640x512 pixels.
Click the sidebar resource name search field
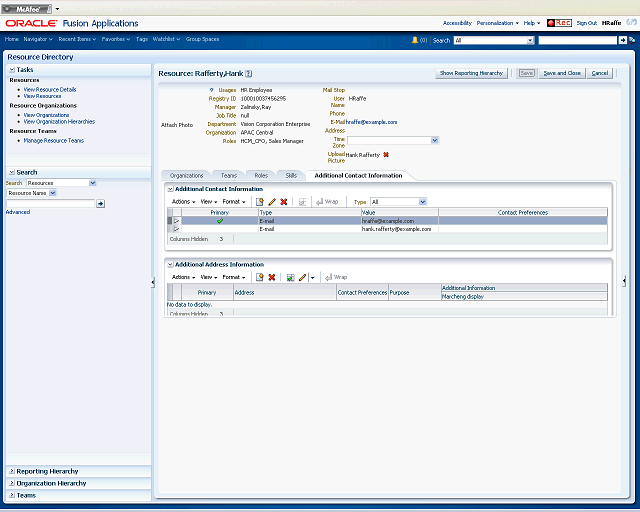50,203
